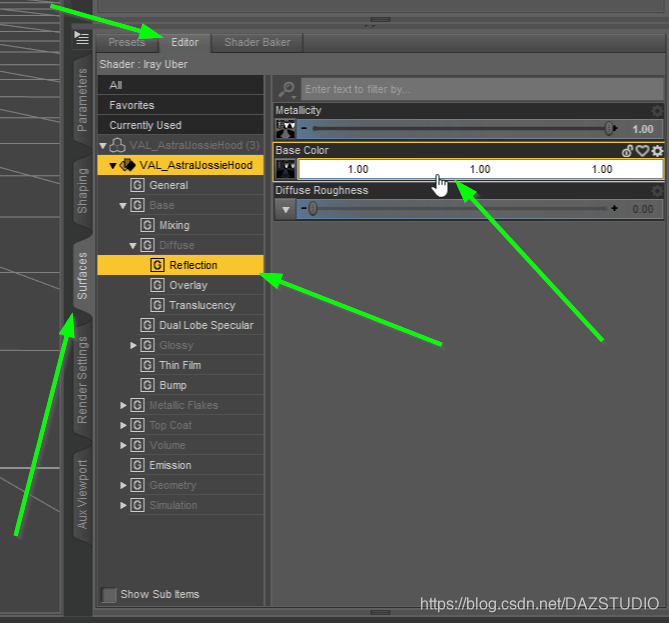Click the VAL_AstraJossieHood (3) object icon

pos(117,146)
